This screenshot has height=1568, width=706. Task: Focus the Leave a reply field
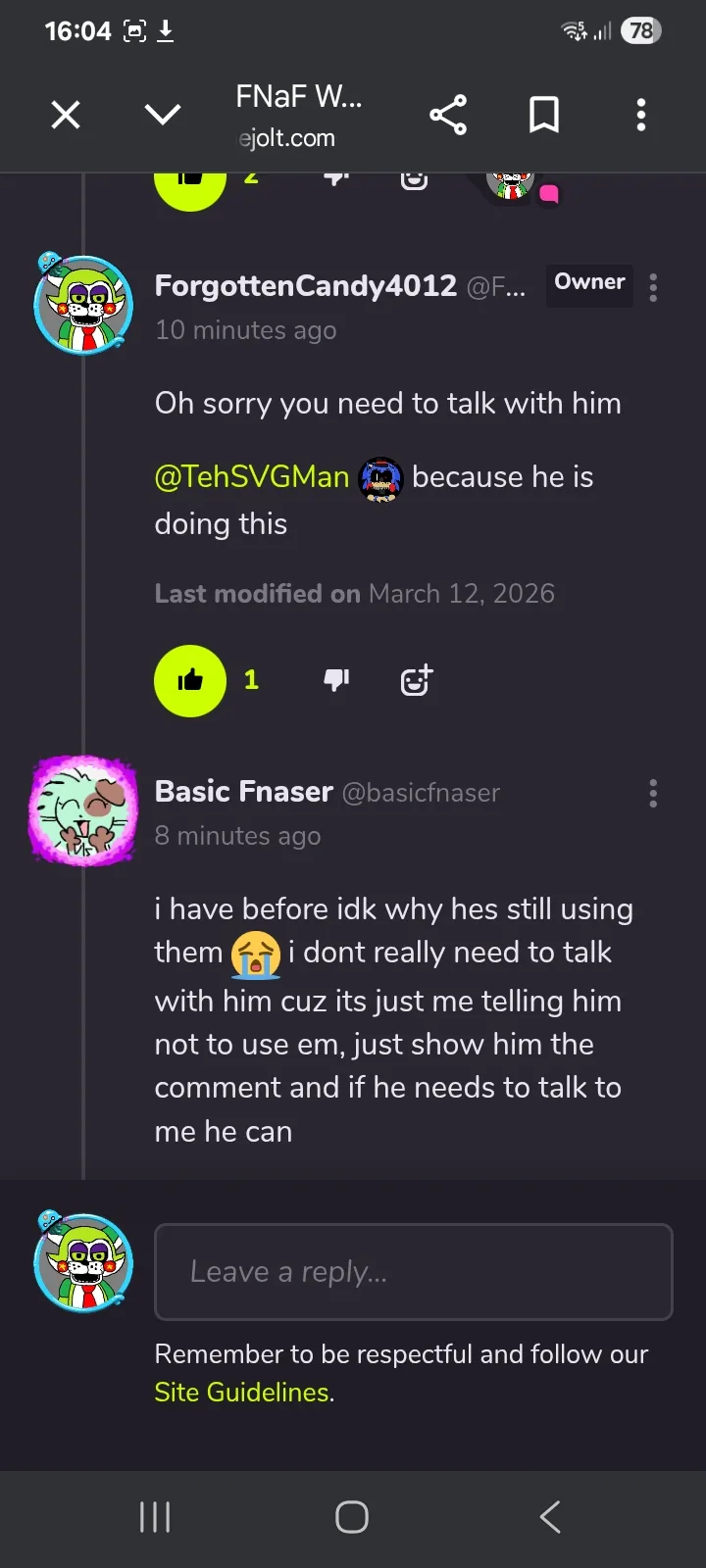click(413, 1272)
